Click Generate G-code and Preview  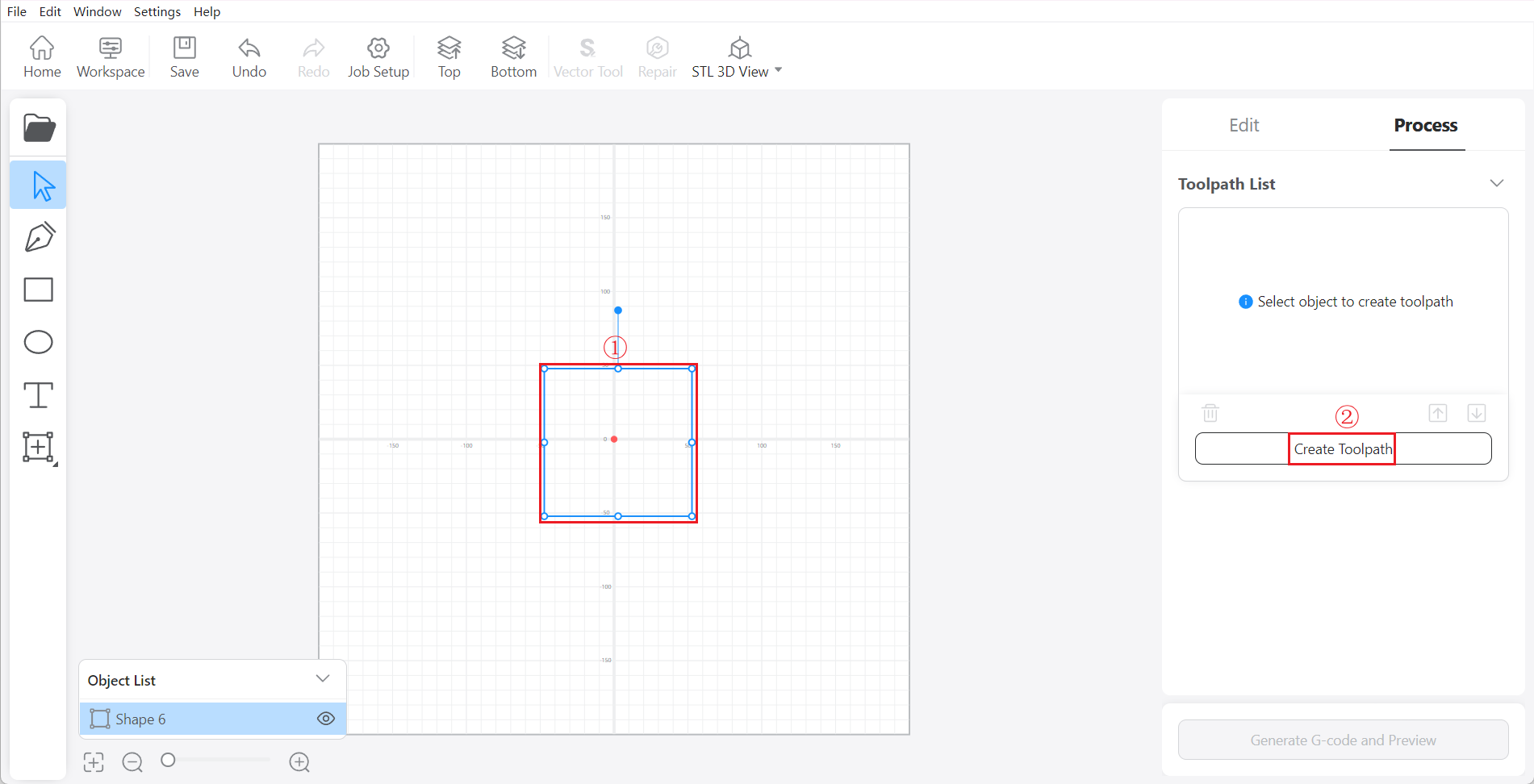[x=1344, y=740]
